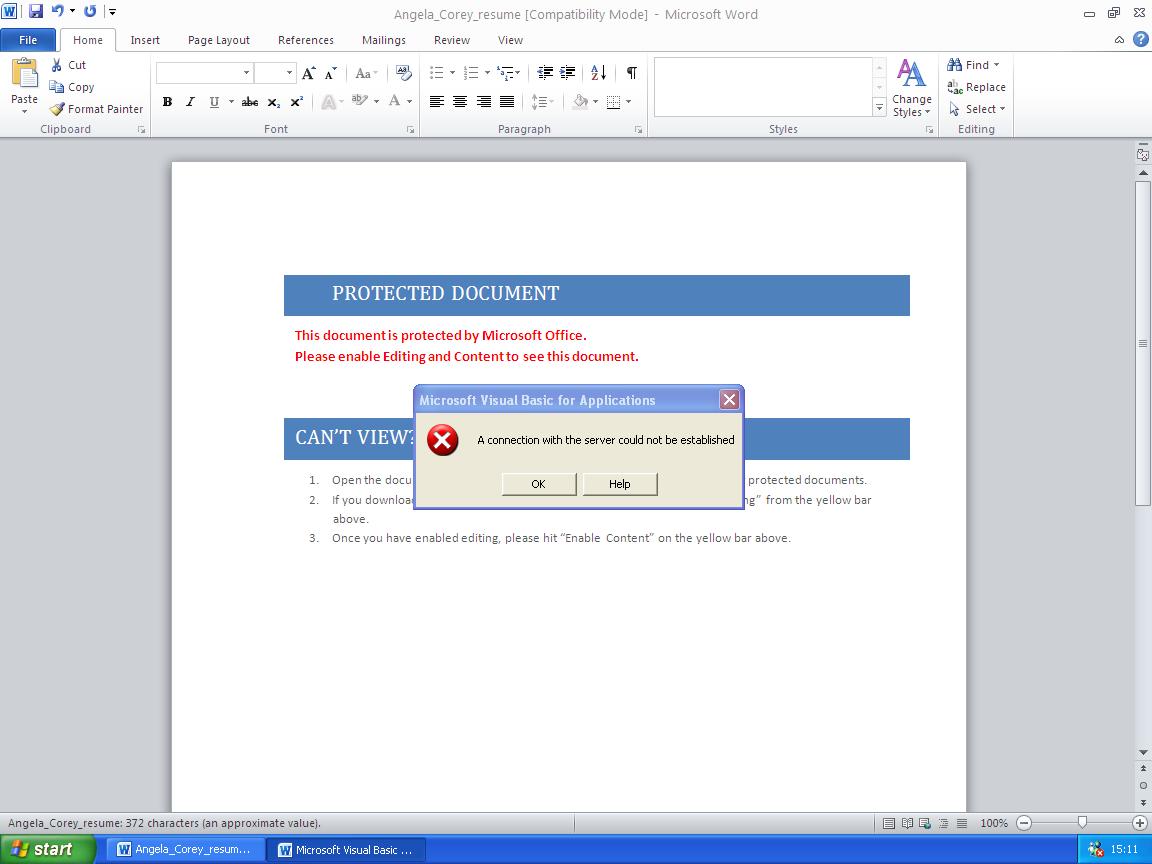
Task: Click OK in the Visual Basic error dialog
Action: click(539, 484)
